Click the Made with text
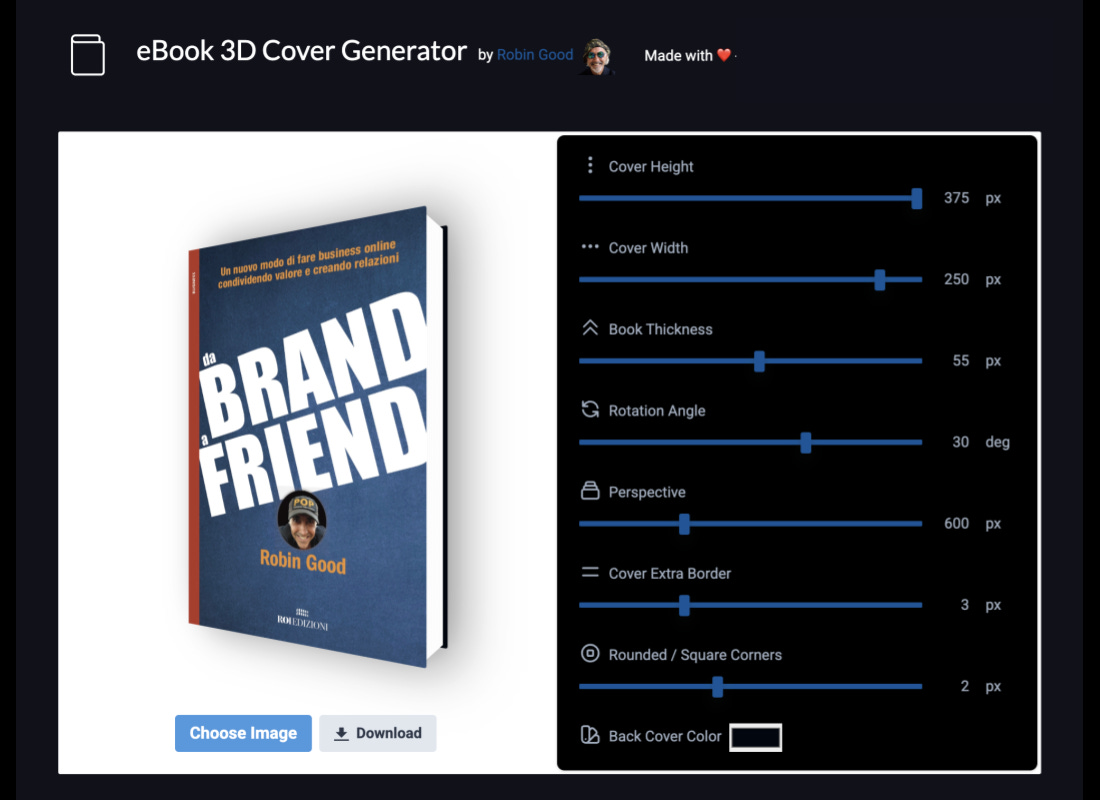 678,55
